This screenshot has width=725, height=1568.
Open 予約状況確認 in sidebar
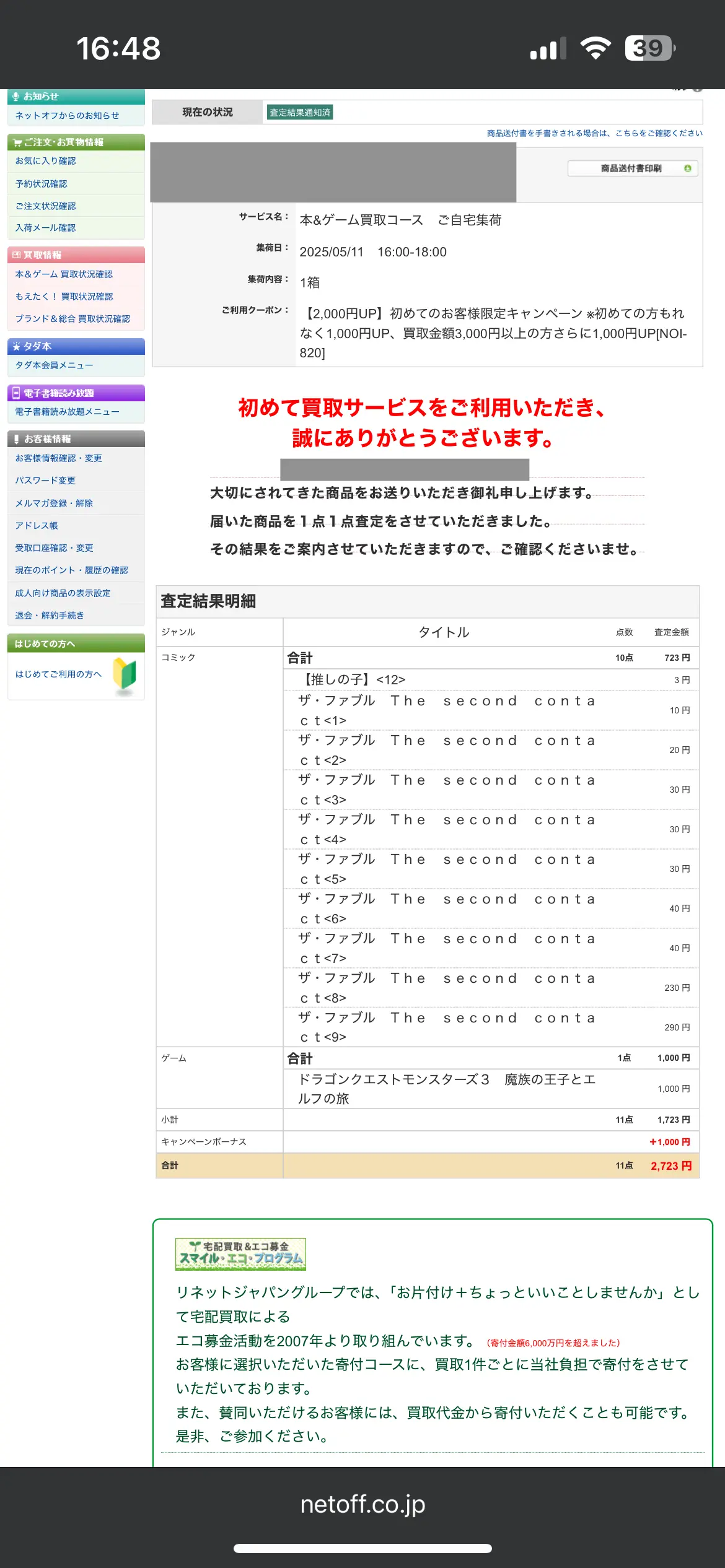[x=41, y=184]
